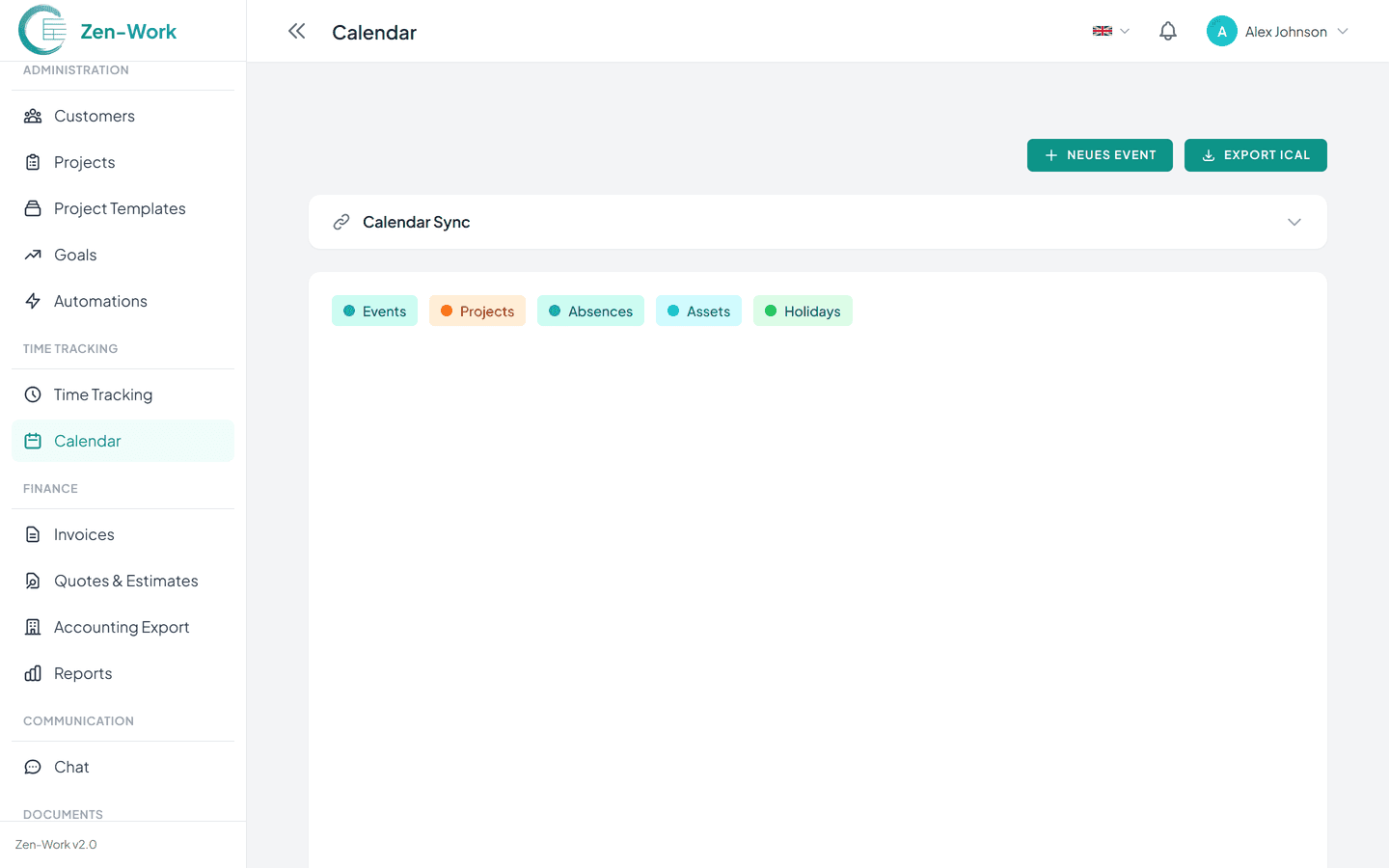This screenshot has width=1389, height=868.
Task: Click the EXPORT ICAL button
Action: (1255, 154)
